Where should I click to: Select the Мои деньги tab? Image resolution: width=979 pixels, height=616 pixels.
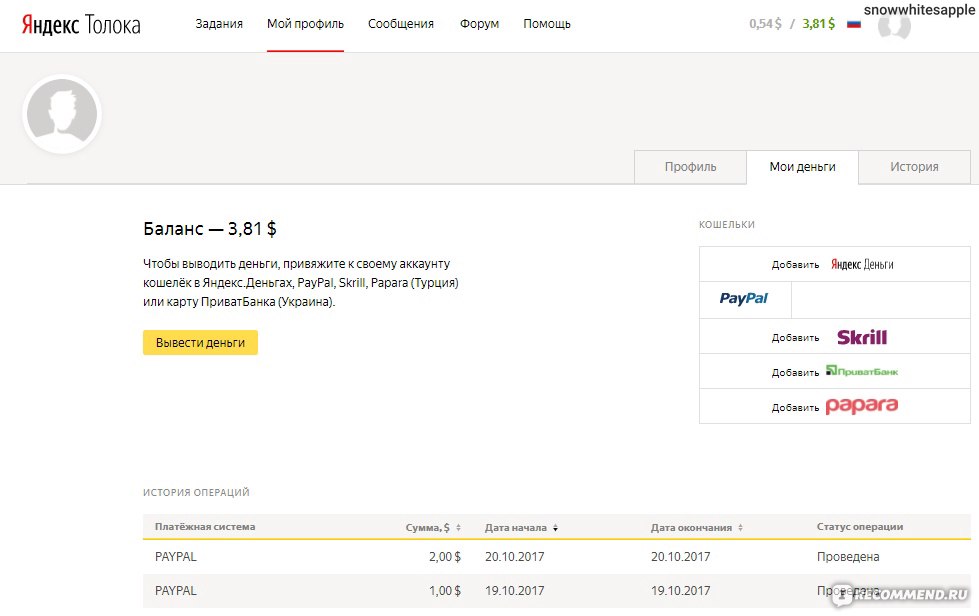(802, 167)
